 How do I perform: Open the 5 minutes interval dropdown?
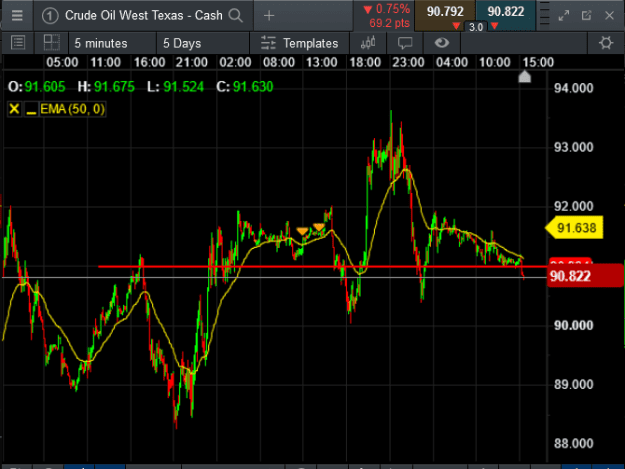pyautogui.click(x=112, y=43)
